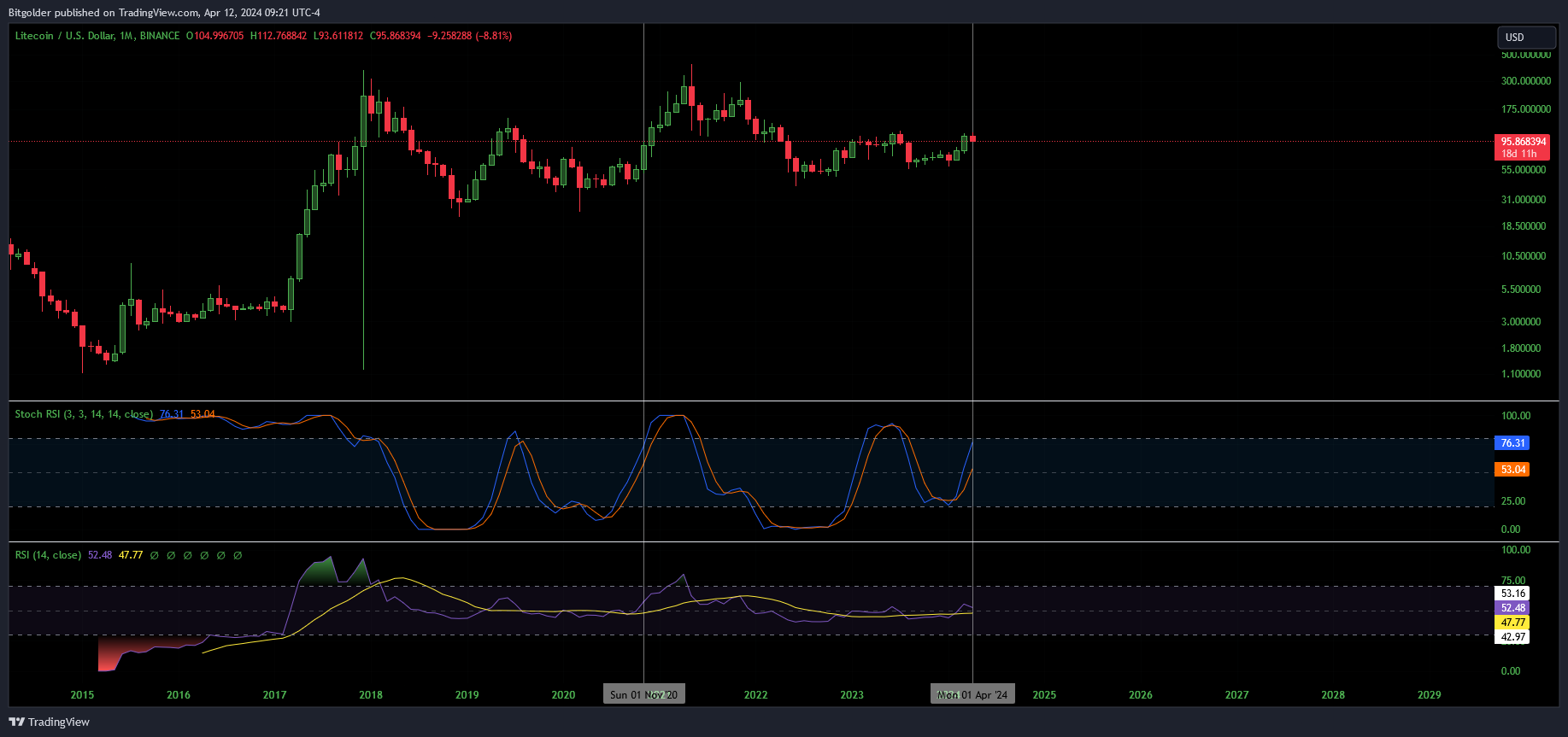Click the low value L93.611812
Screen dimensions: 1568x737
pyautogui.click(x=338, y=36)
